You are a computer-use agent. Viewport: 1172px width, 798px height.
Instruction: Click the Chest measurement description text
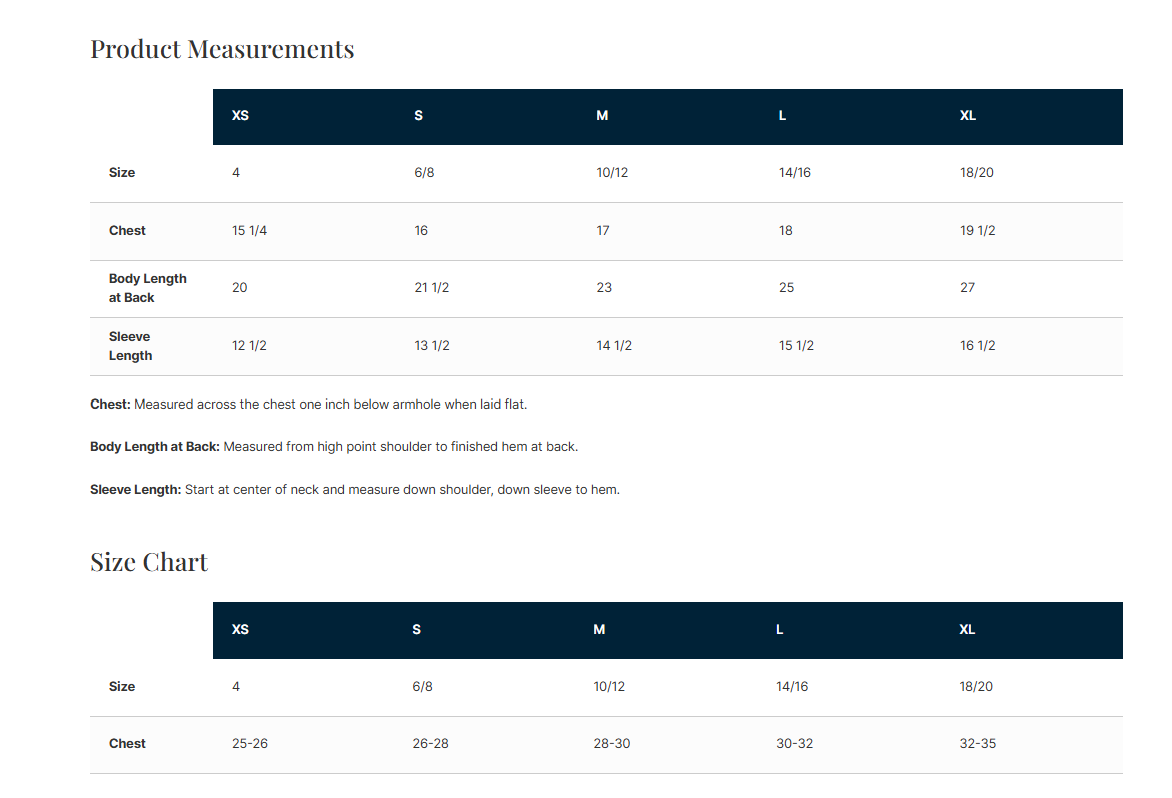[x=308, y=405]
